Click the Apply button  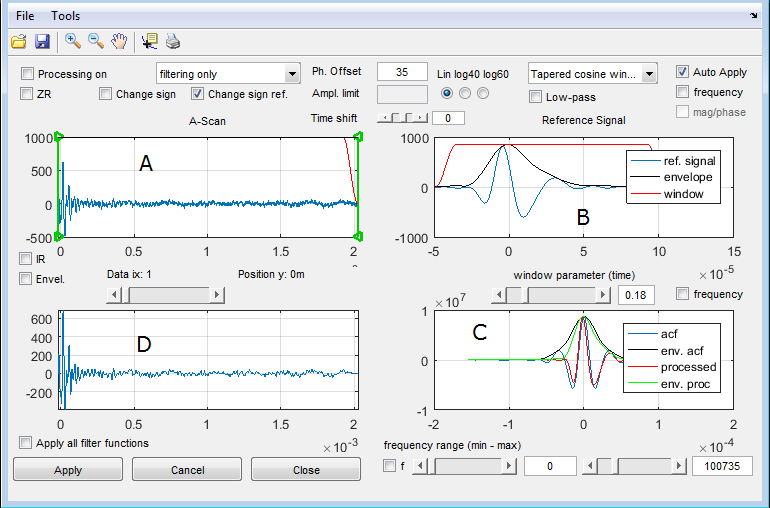[68, 470]
